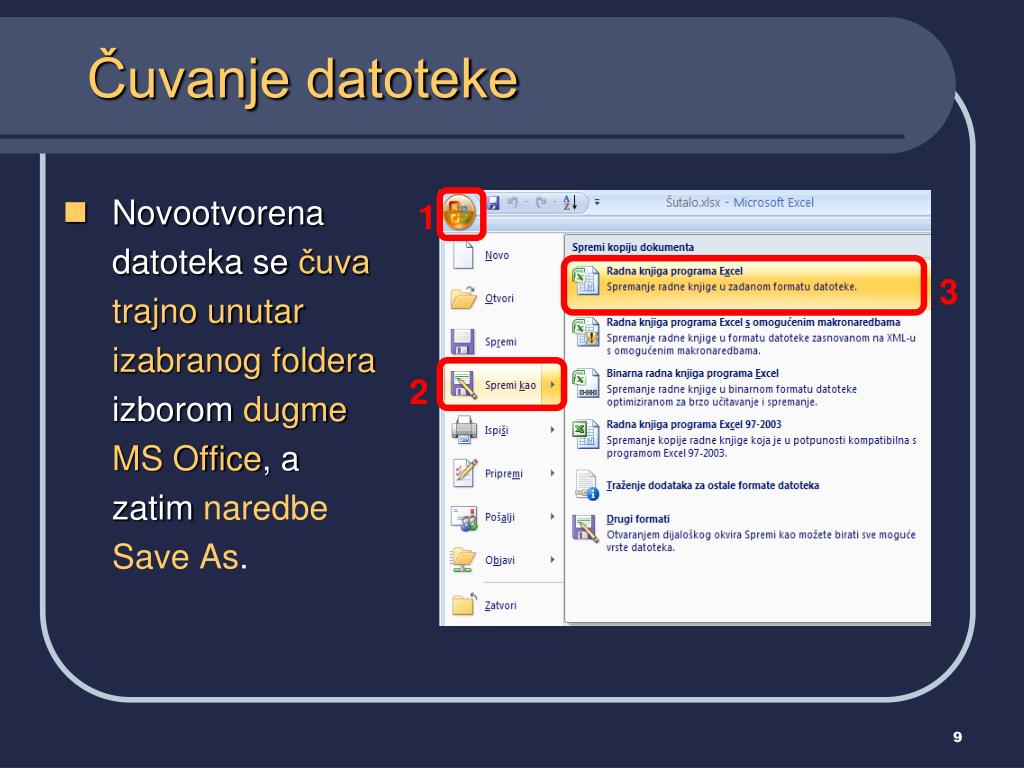
Task: Click the Spremi kopiju dokumenta header
Action: coord(633,247)
